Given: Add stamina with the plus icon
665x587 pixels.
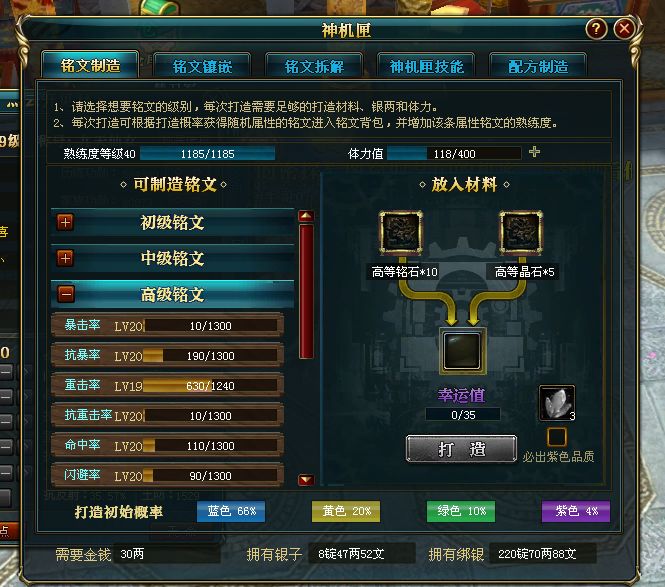Looking at the screenshot, I should 534,152.
